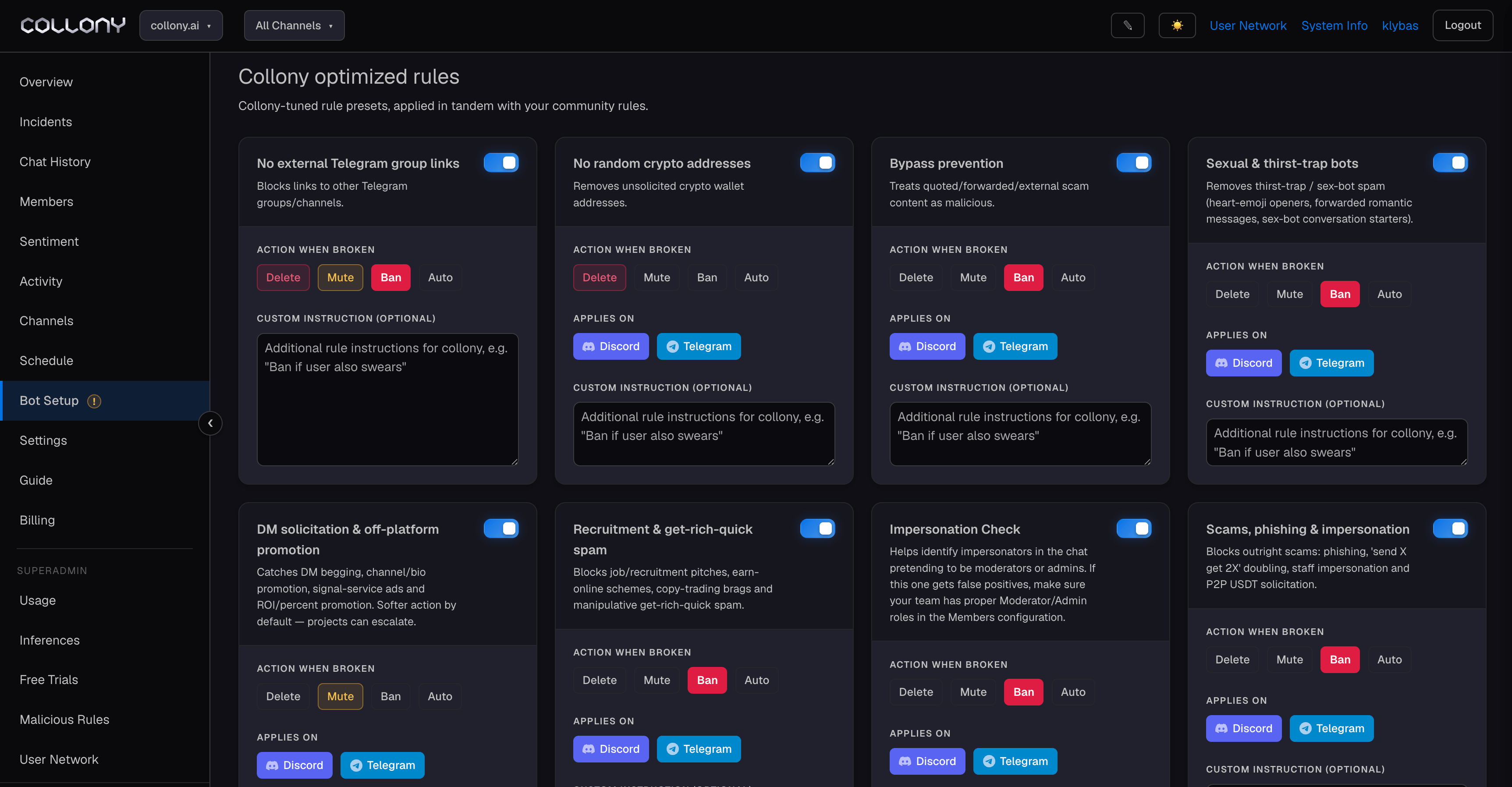Click the Logout button
The height and width of the screenshot is (787, 1512).
tap(1463, 25)
